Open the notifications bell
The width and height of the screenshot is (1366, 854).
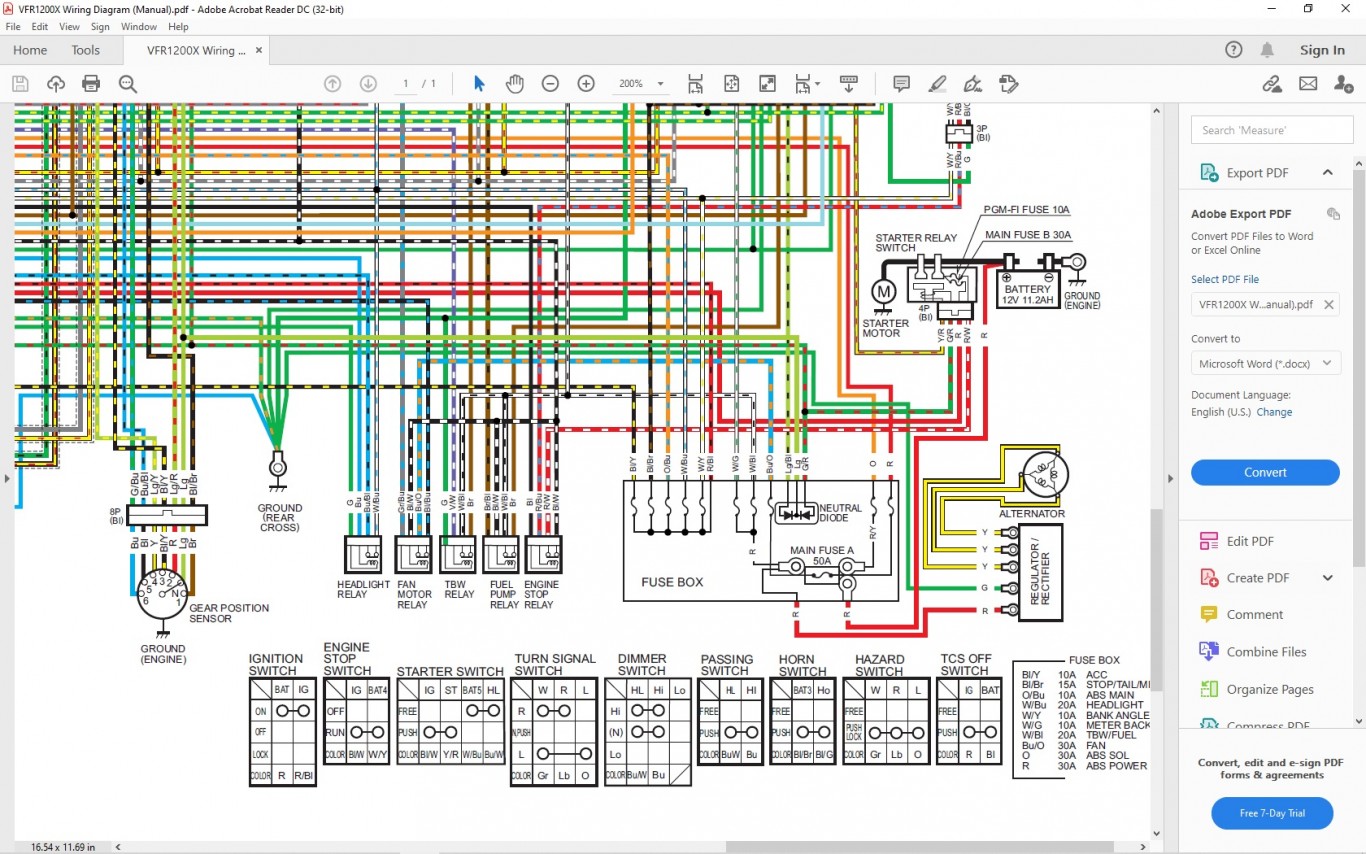click(x=1267, y=50)
